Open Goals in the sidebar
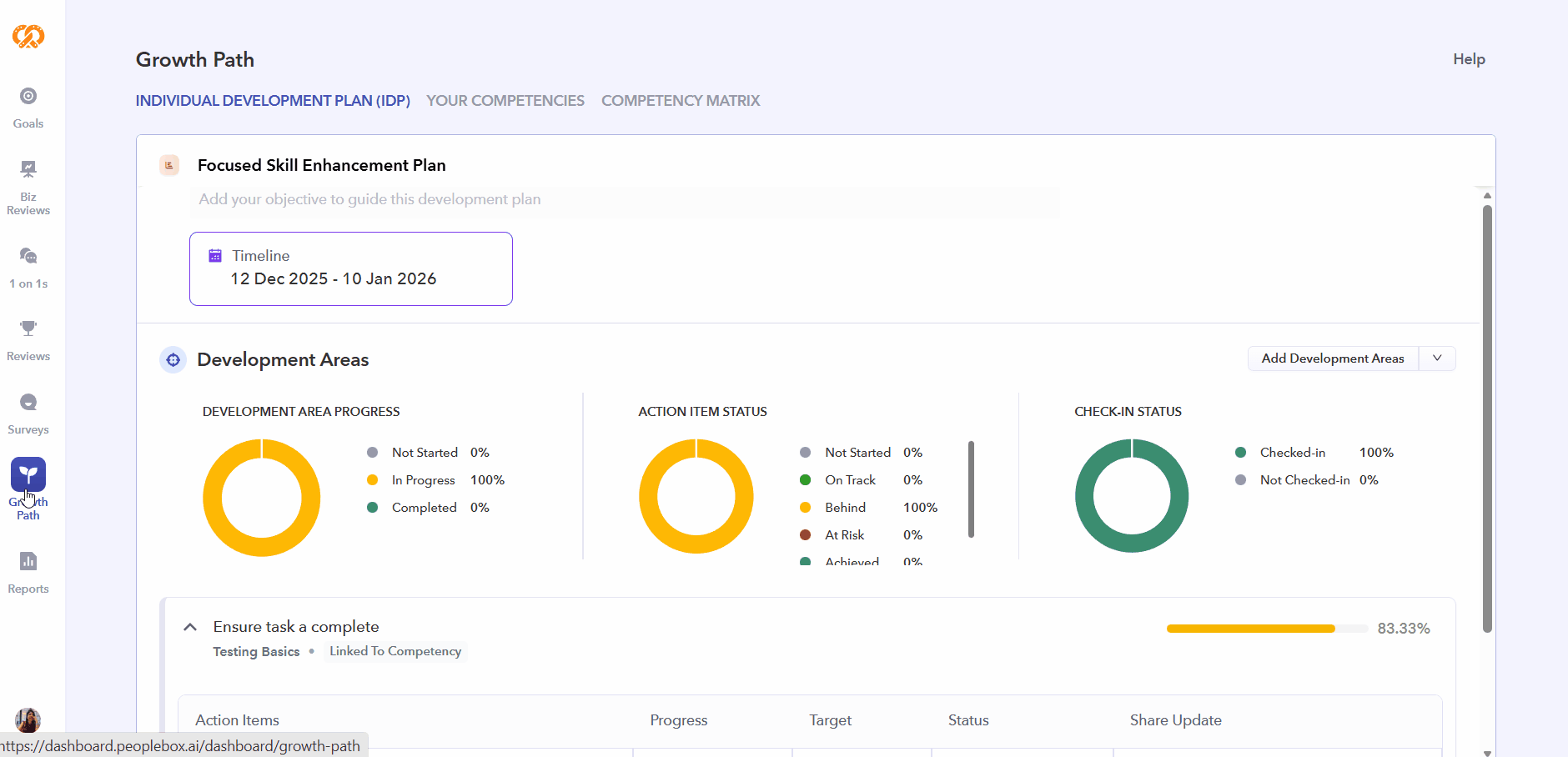The width and height of the screenshot is (1568, 757). [x=28, y=108]
